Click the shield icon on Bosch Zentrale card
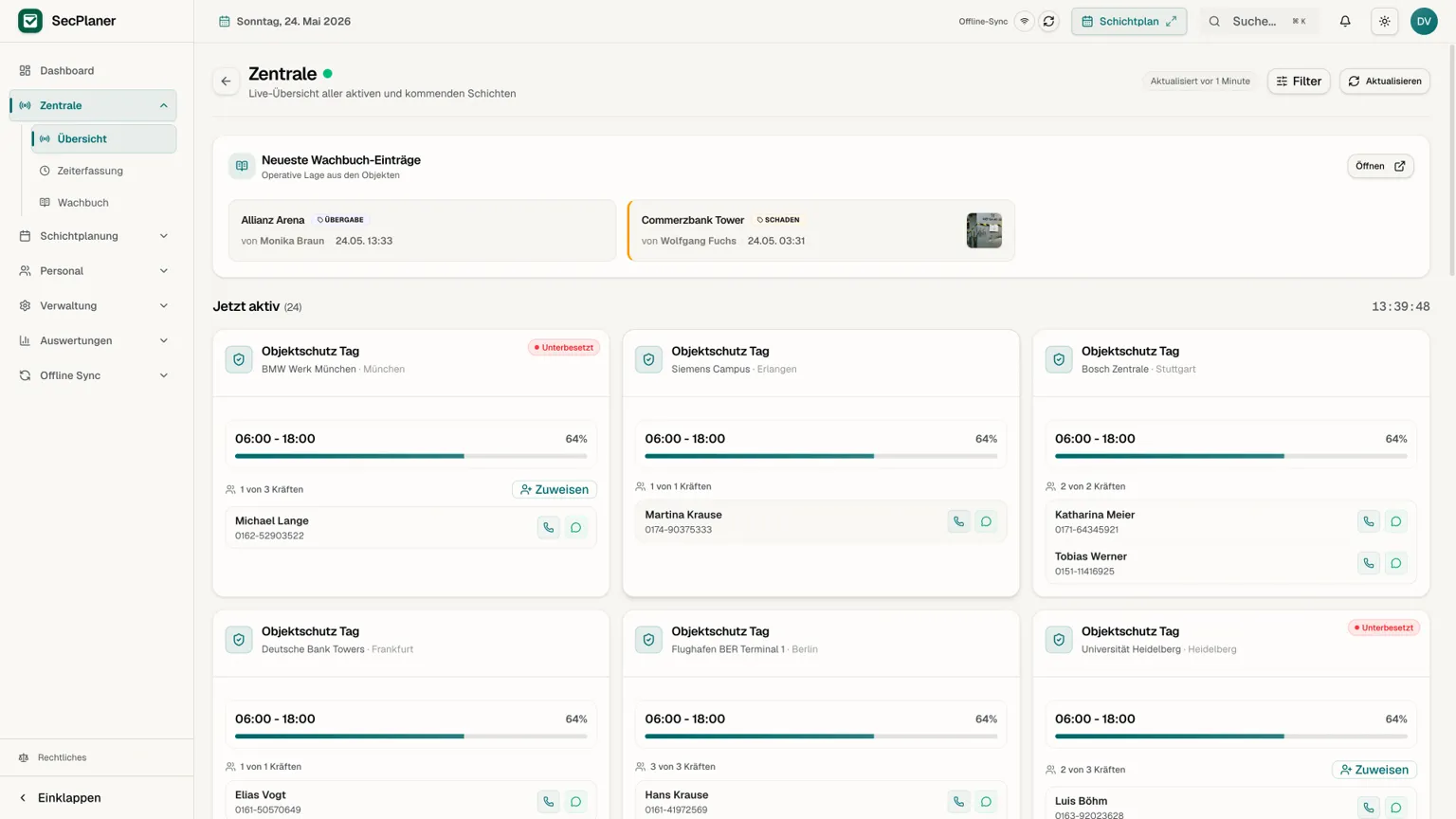Screen dimensions: 1456x819 [1059, 359]
